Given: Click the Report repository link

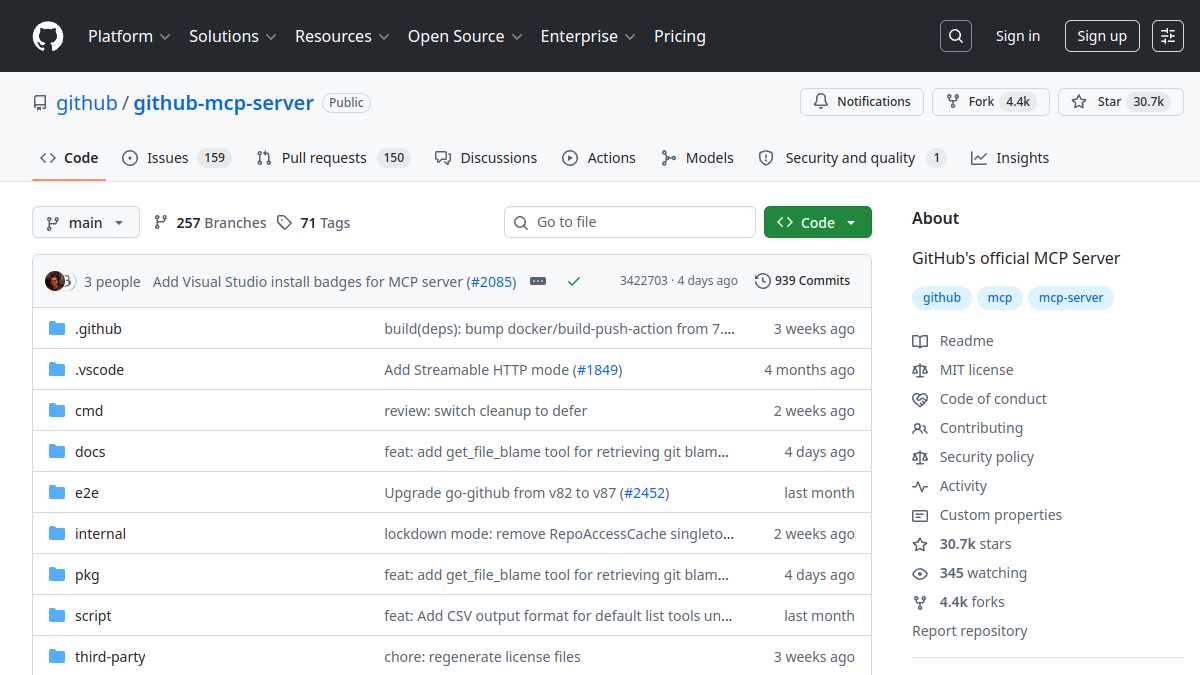Looking at the screenshot, I should [x=970, y=631].
